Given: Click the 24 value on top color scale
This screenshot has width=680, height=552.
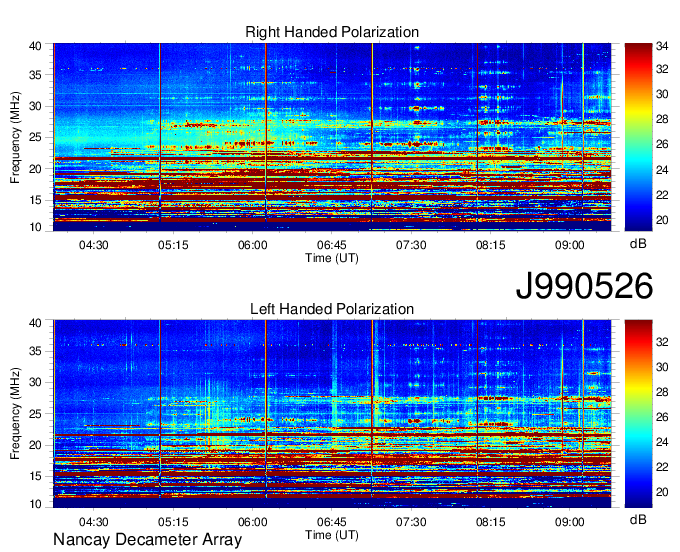Looking at the screenshot, I should [x=662, y=170].
